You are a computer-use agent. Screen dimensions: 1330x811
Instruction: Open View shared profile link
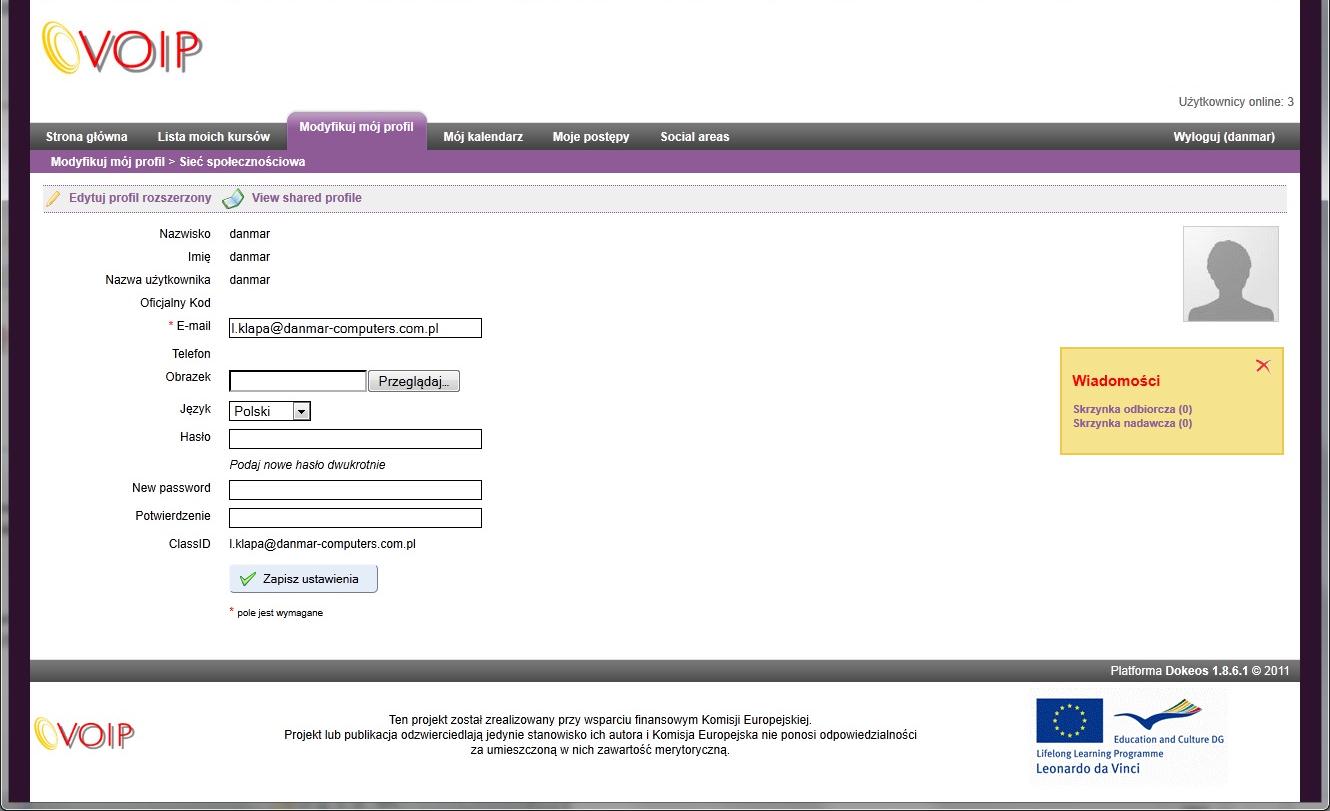click(x=307, y=198)
